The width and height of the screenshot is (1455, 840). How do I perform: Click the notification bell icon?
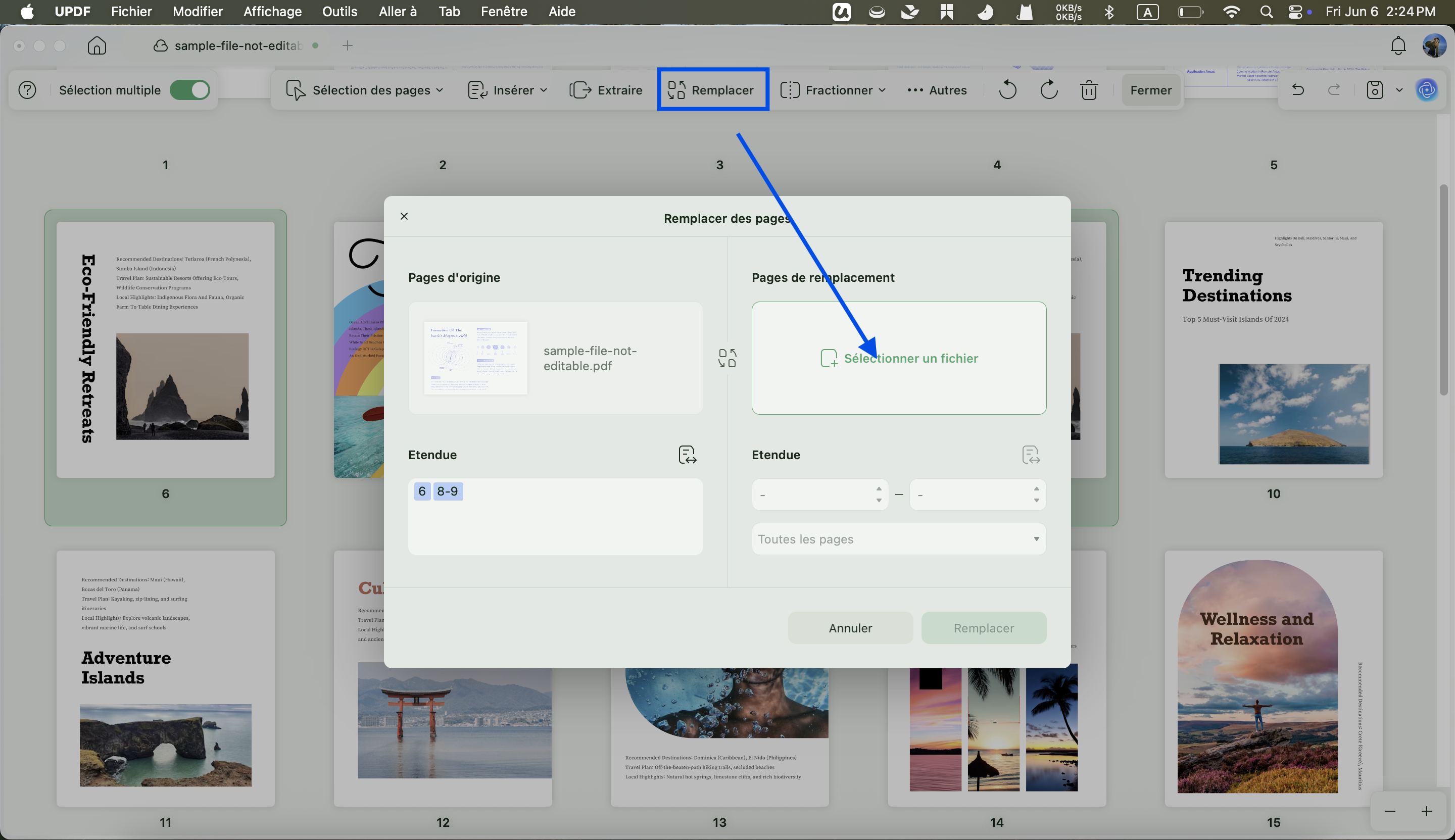click(1398, 45)
